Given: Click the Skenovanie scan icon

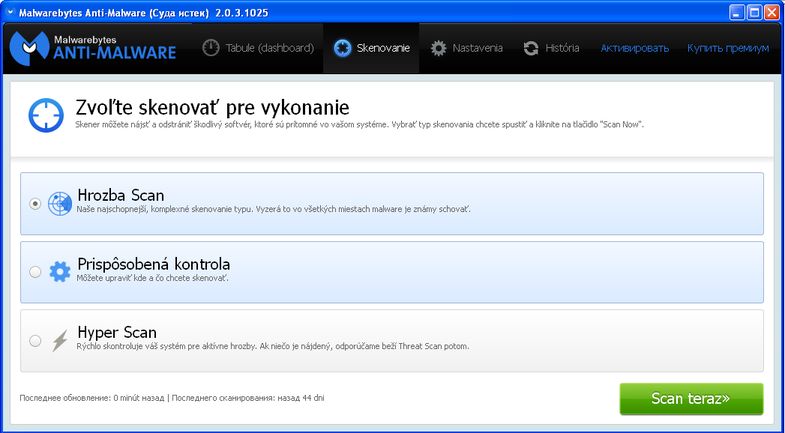Looking at the screenshot, I should click(x=343, y=48).
